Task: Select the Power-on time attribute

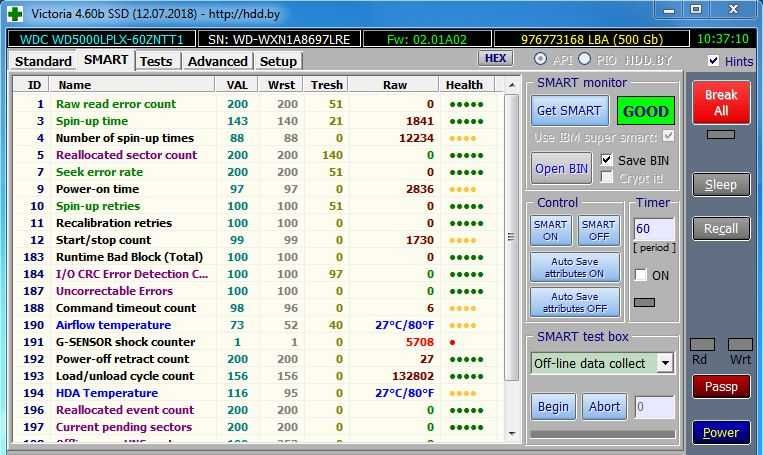Action: [x=258, y=189]
